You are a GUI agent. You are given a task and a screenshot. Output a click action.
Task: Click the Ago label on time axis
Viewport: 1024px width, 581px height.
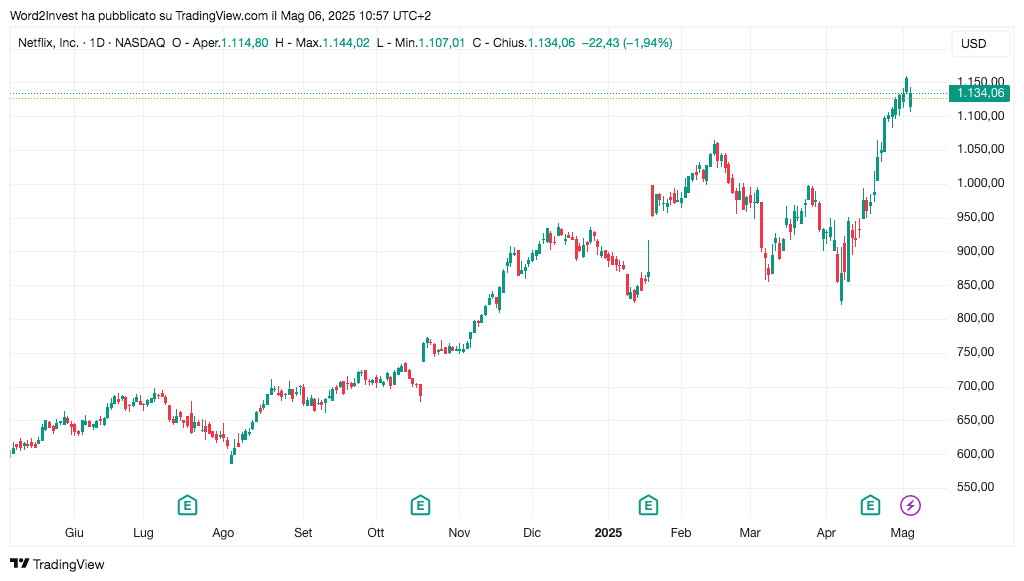[x=223, y=533]
